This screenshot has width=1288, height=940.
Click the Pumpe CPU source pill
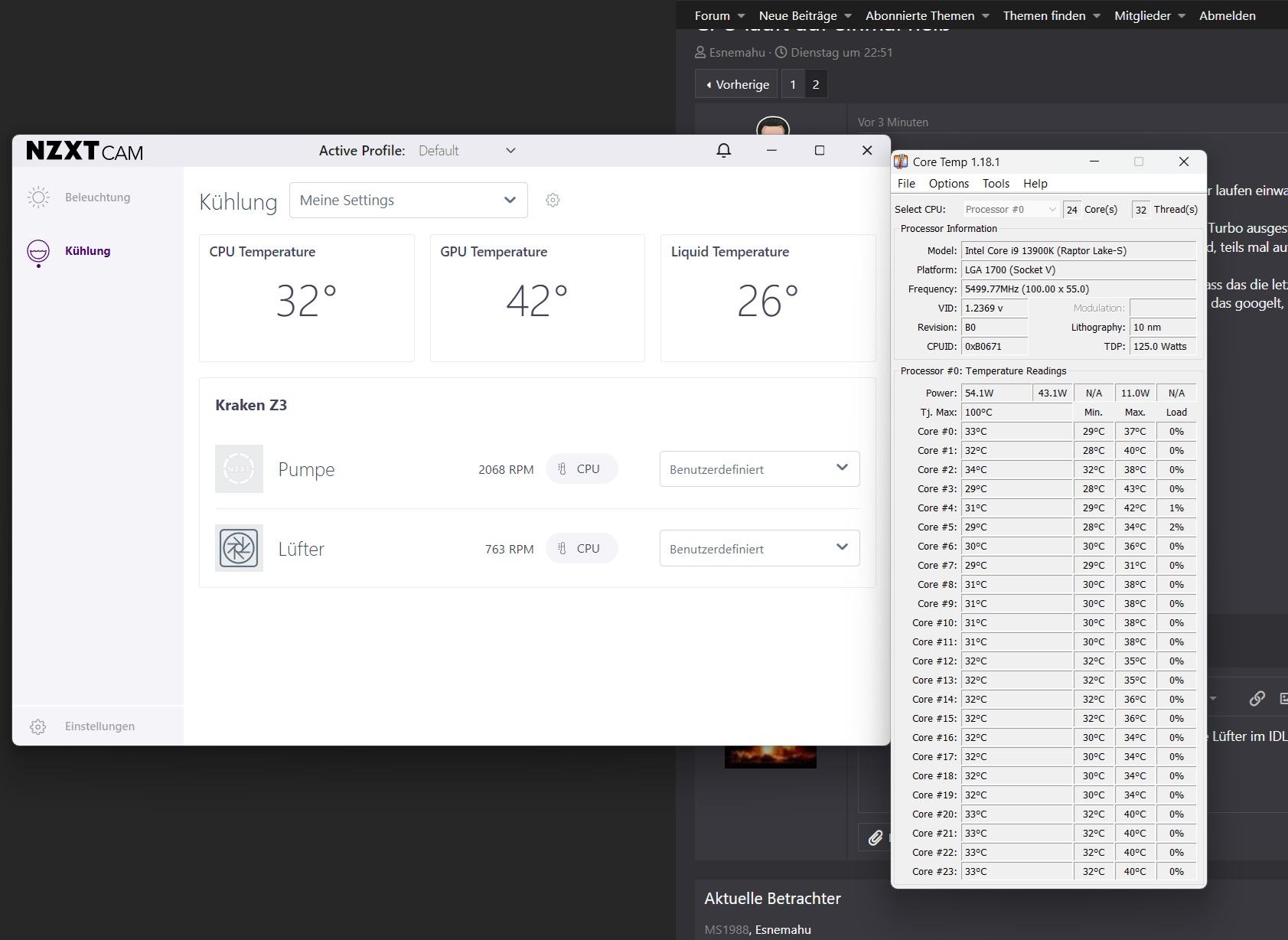point(582,468)
